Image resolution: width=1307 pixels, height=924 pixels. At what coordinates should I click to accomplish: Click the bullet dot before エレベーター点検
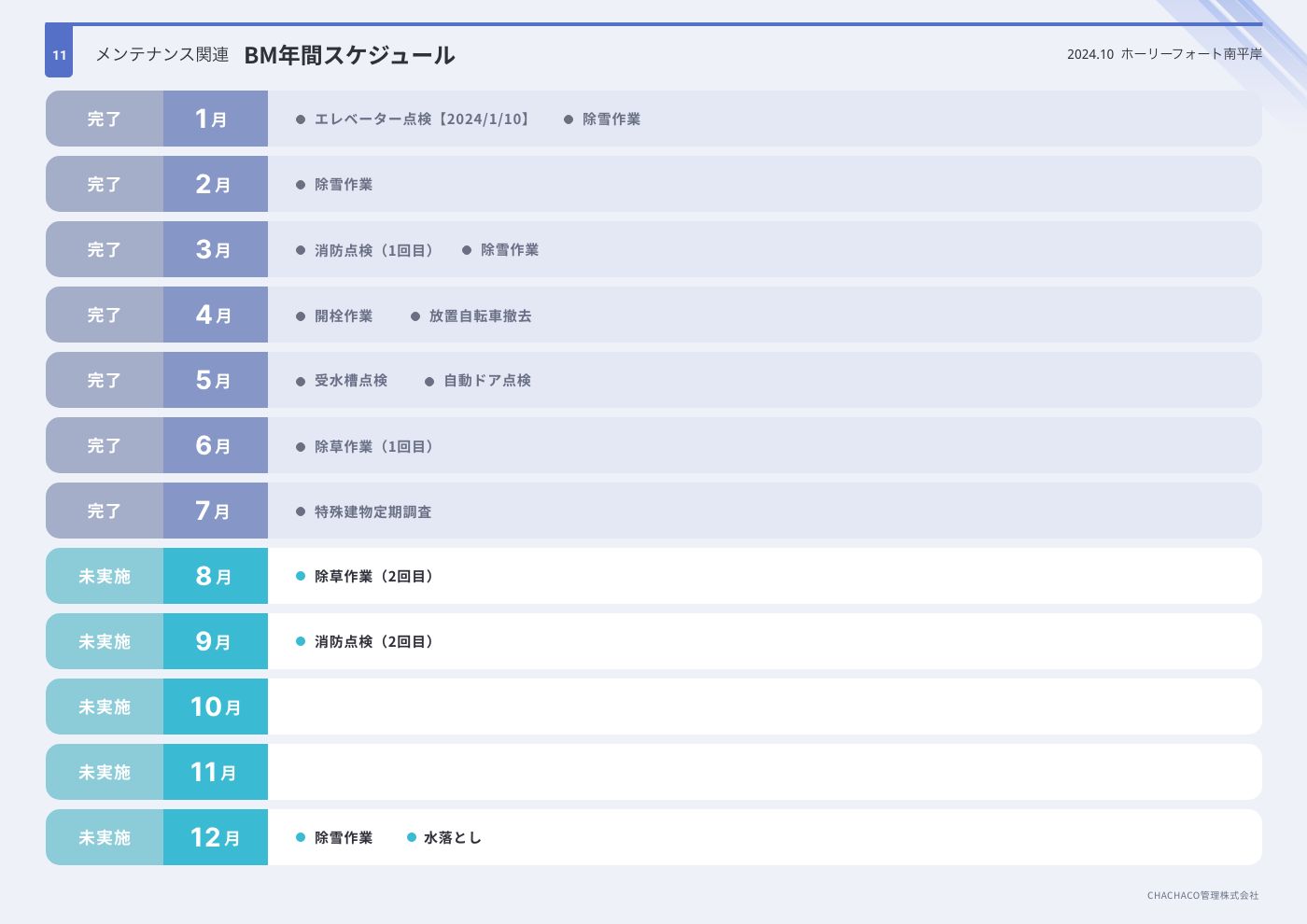coord(301,119)
